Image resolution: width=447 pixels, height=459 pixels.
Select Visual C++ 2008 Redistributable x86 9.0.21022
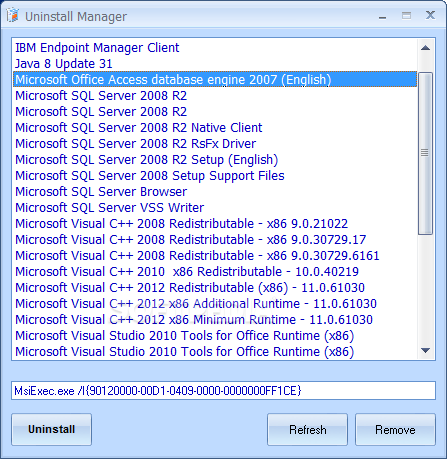pyautogui.click(x=215, y=224)
